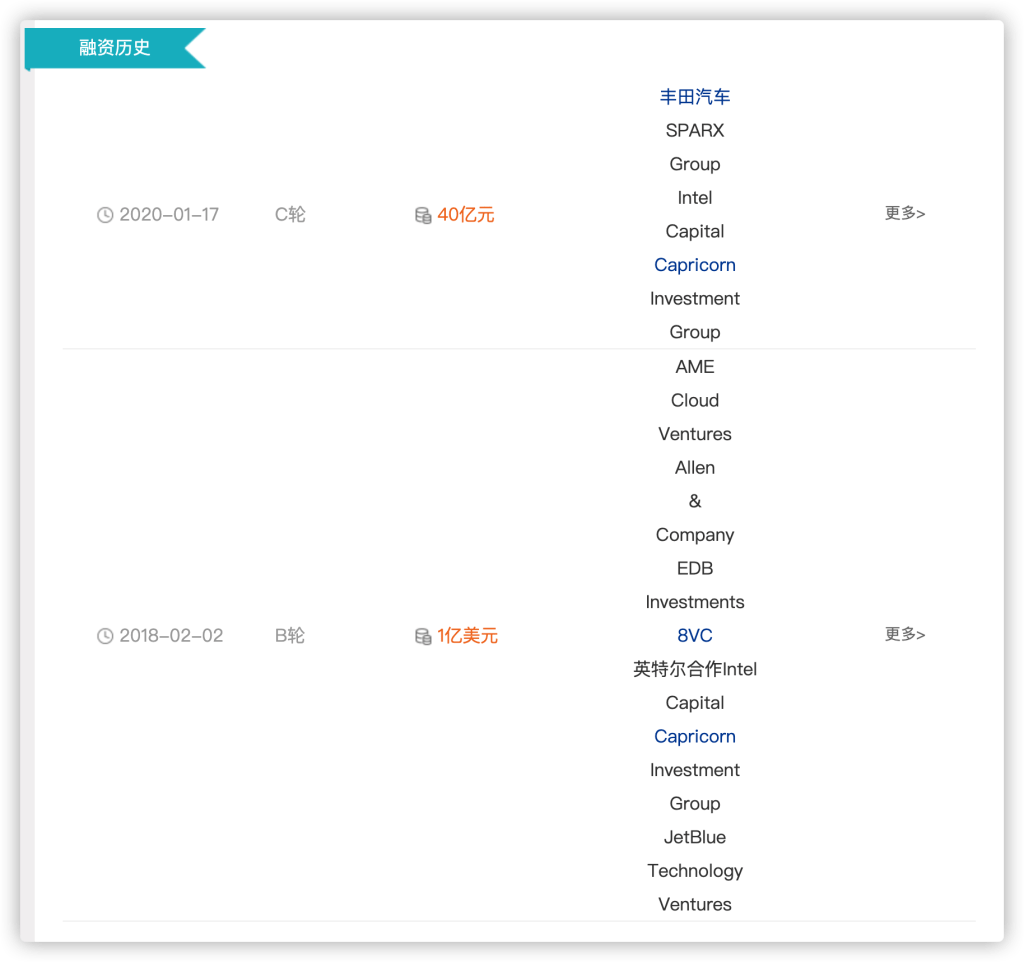Select the C轮 round label

[x=290, y=215]
